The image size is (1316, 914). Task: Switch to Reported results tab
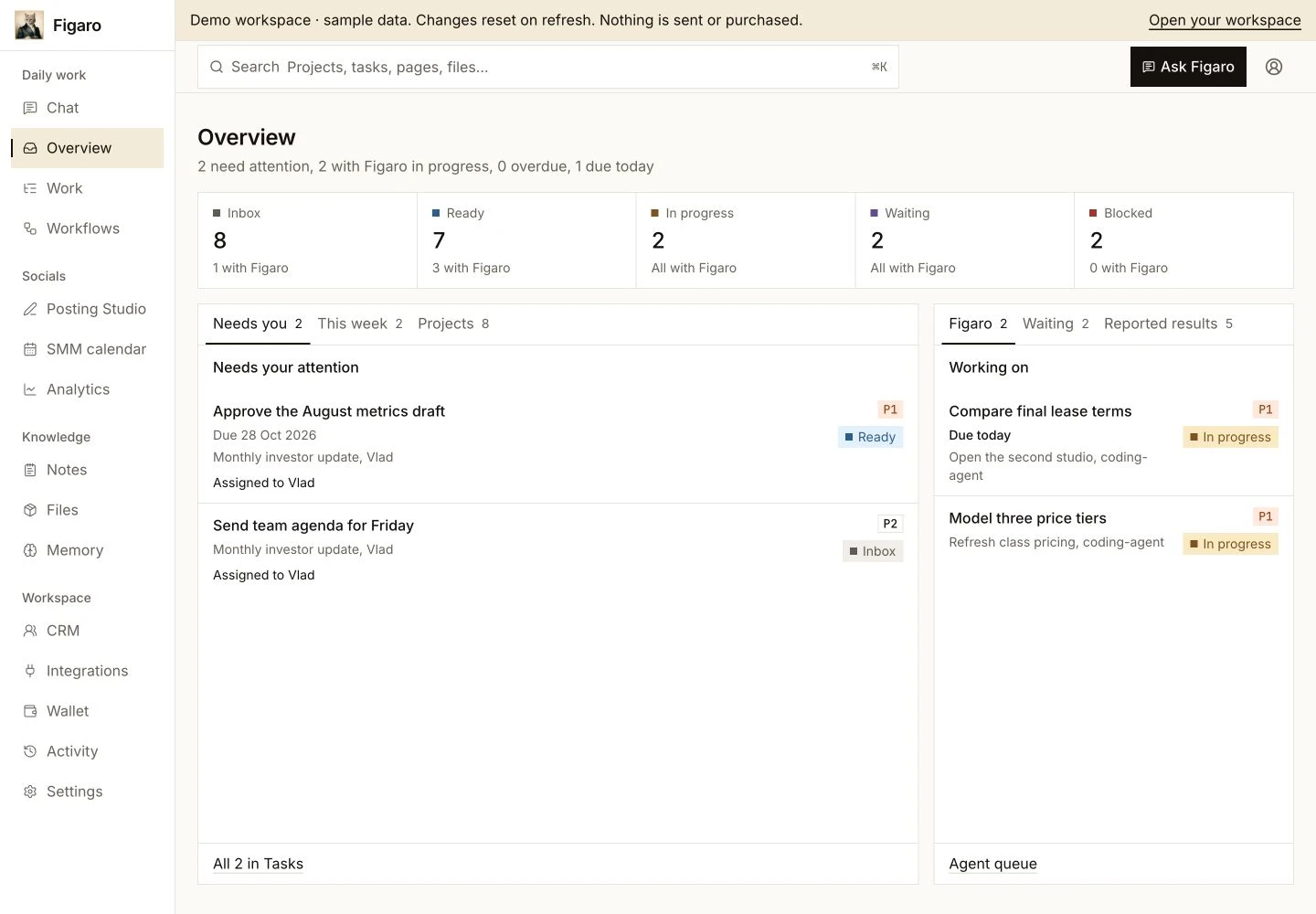click(x=1168, y=324)
